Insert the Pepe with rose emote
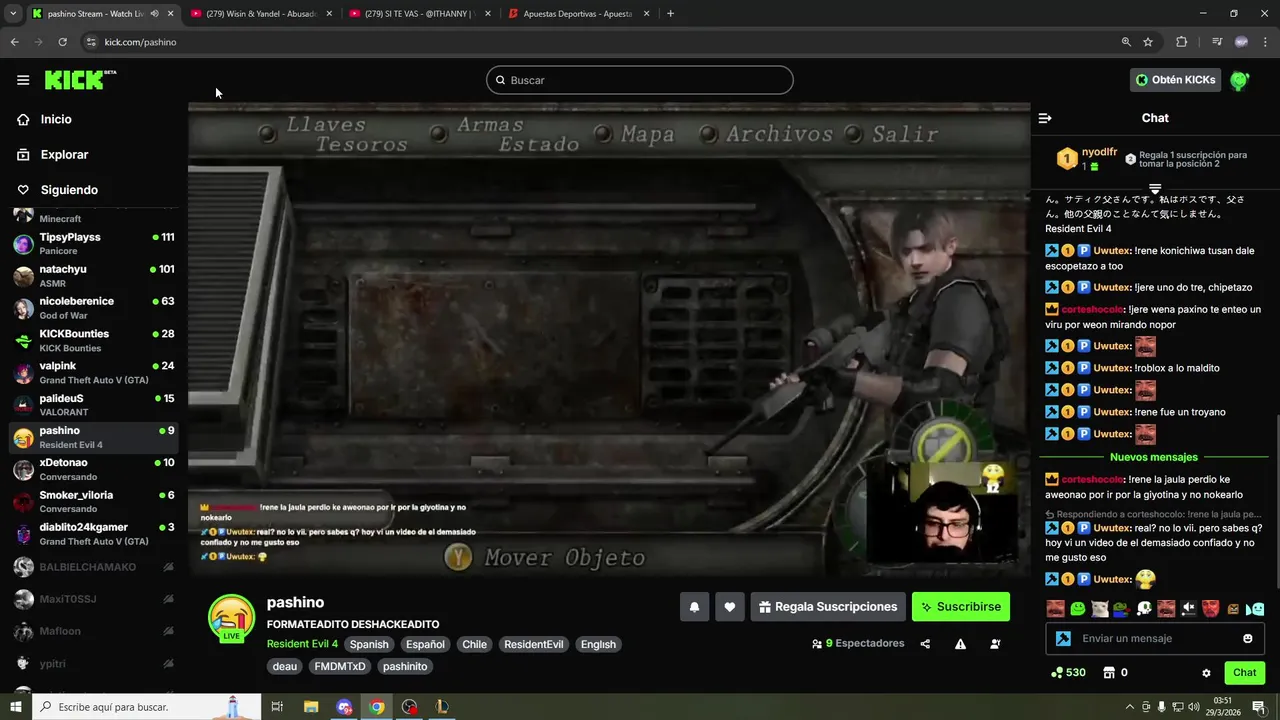The width and height of the screenshot is (1280, 720). pyautogui.click(x=1122, y=608)
